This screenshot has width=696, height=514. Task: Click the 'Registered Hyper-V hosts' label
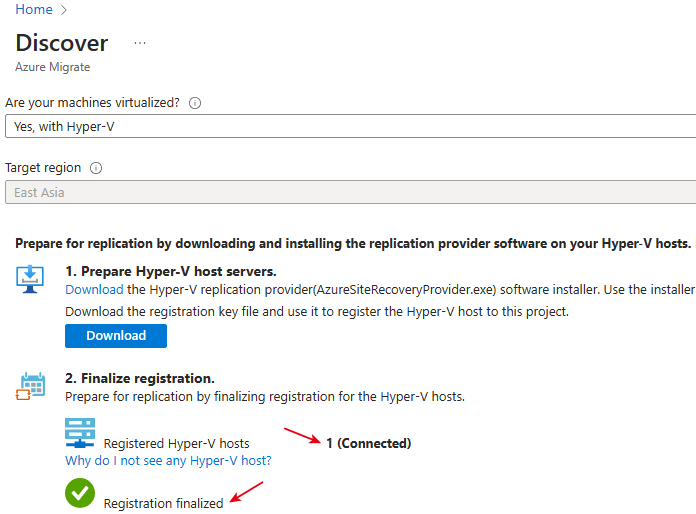(x=176, y=443)
